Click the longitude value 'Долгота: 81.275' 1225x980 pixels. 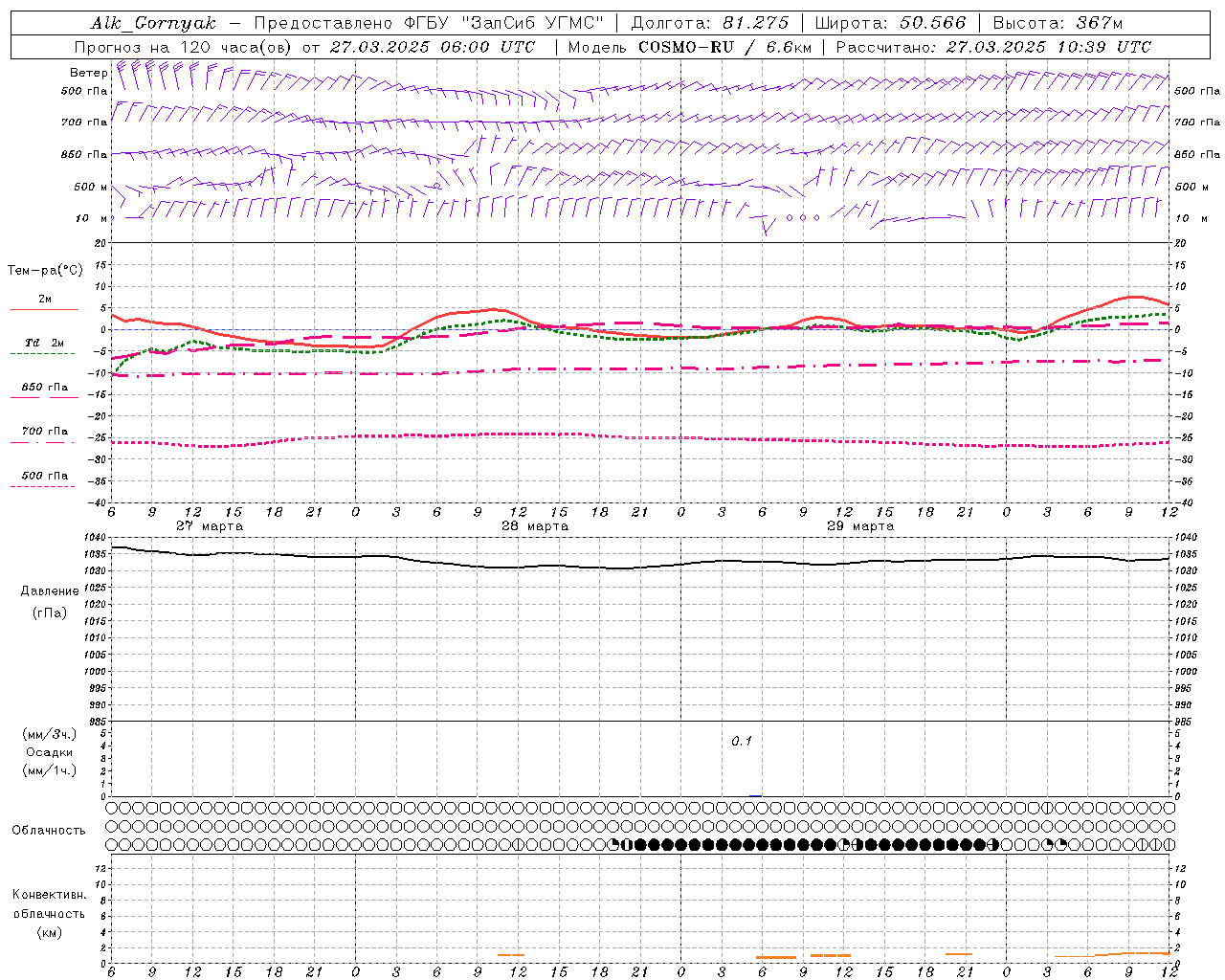pyautogui.click(x=710, y=23)
